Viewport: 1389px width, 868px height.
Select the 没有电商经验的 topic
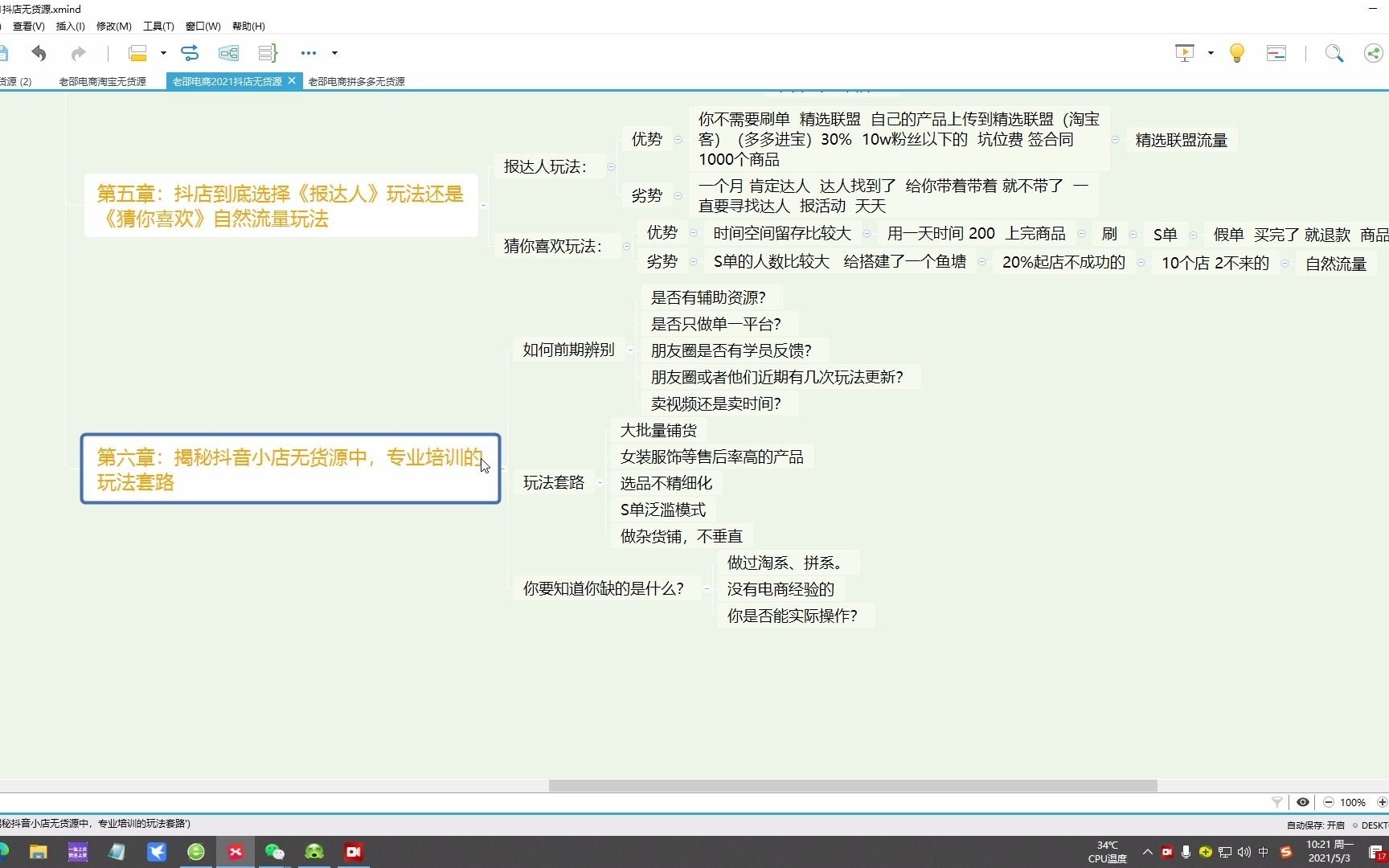(x=781, y=589)
